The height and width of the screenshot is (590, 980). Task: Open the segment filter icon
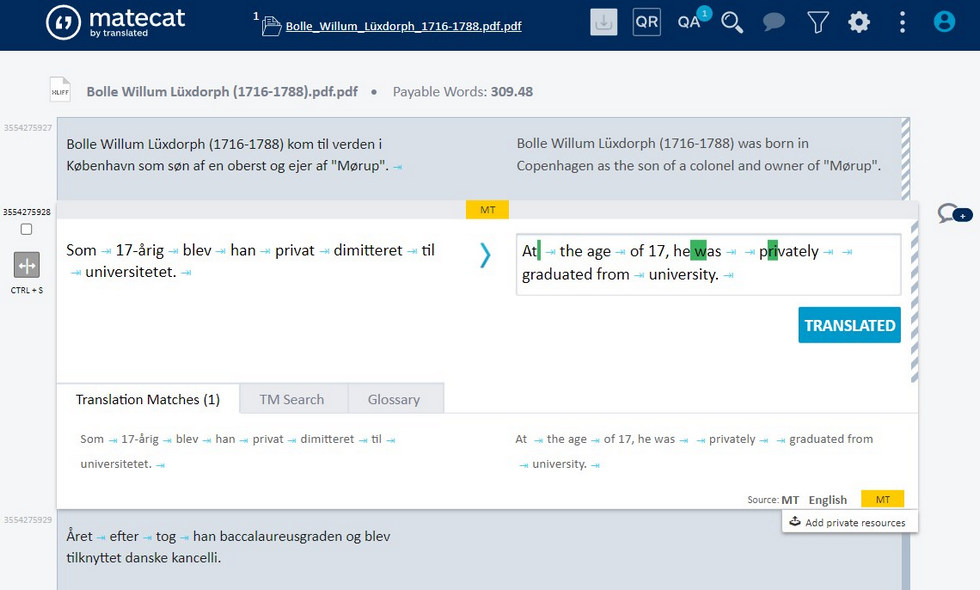pyautogui.click(x=817, y=21)
